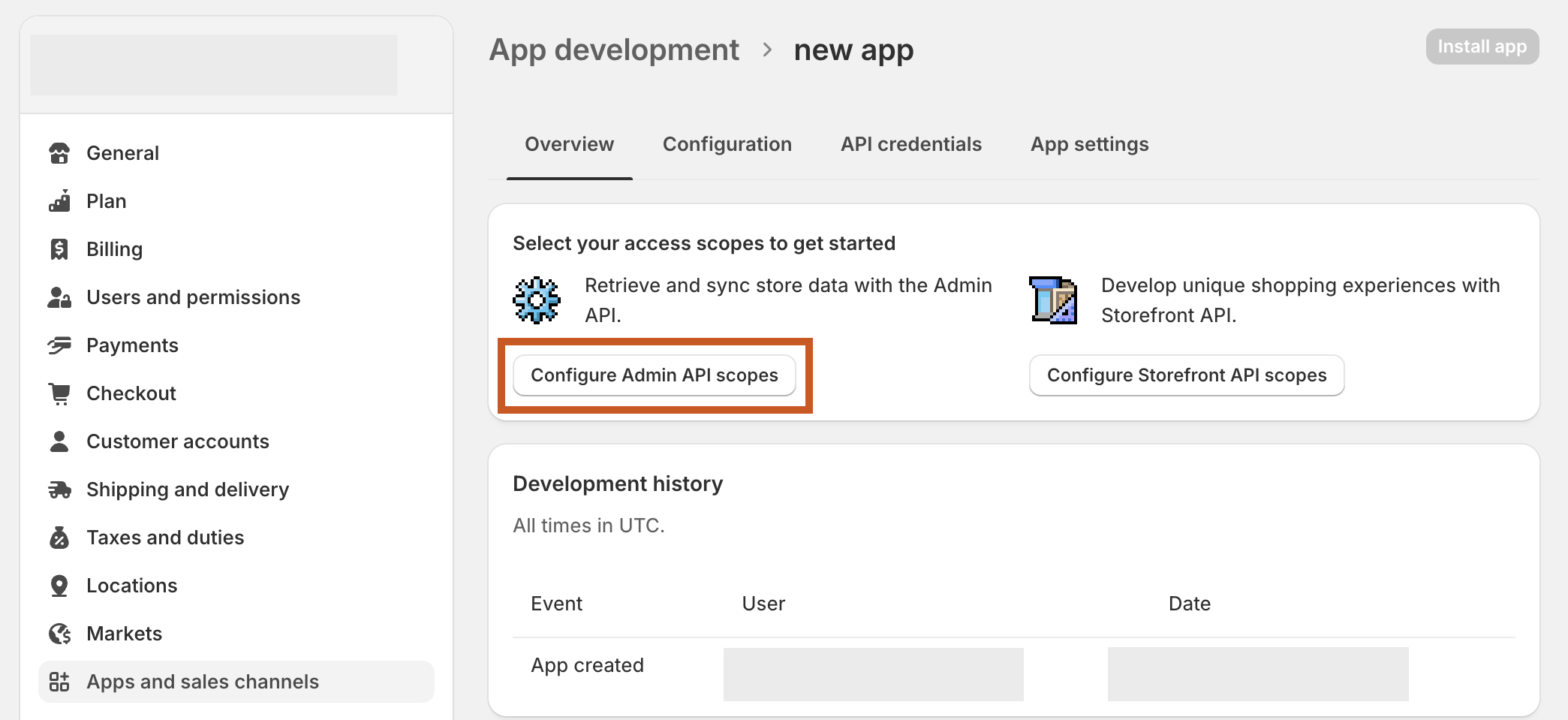Open Customer accounts settings
The height and width of the screenshot is (720, 1568).
236,441
